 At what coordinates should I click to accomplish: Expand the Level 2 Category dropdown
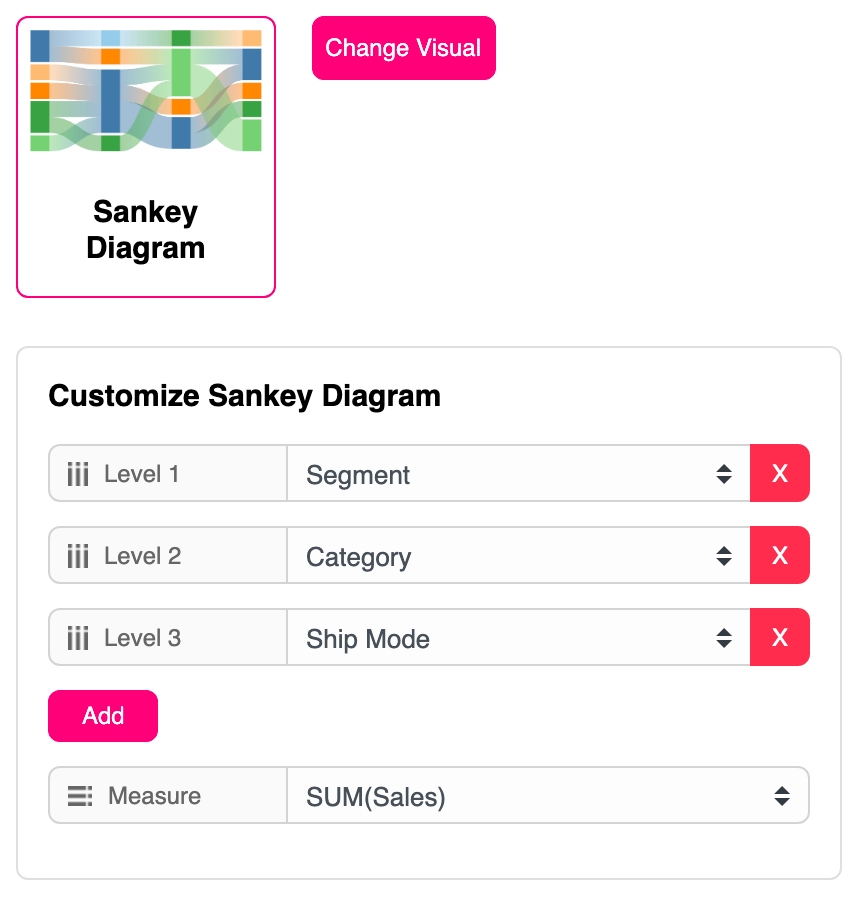click(518, 556)
